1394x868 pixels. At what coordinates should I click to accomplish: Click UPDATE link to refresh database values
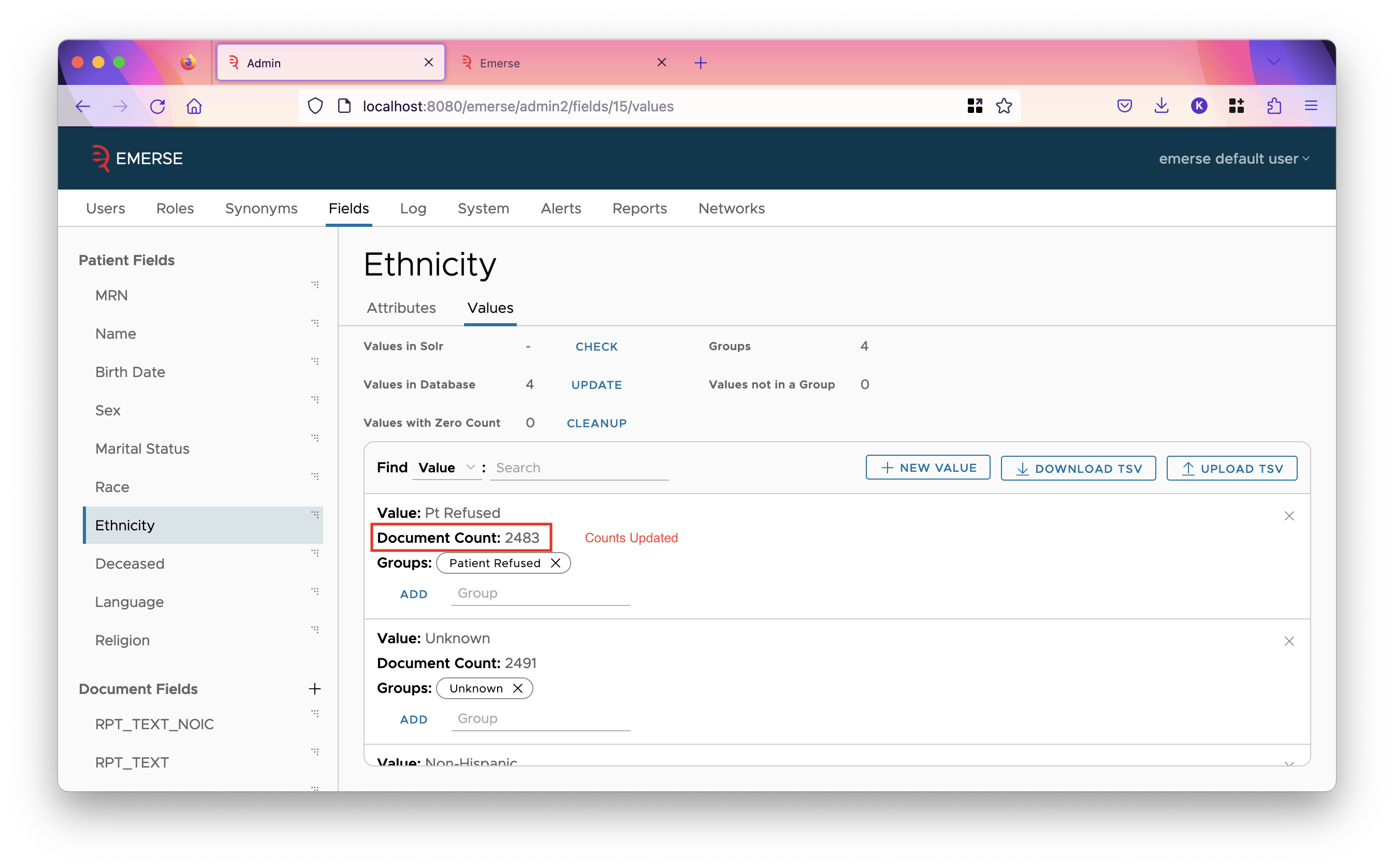[596, 384]
